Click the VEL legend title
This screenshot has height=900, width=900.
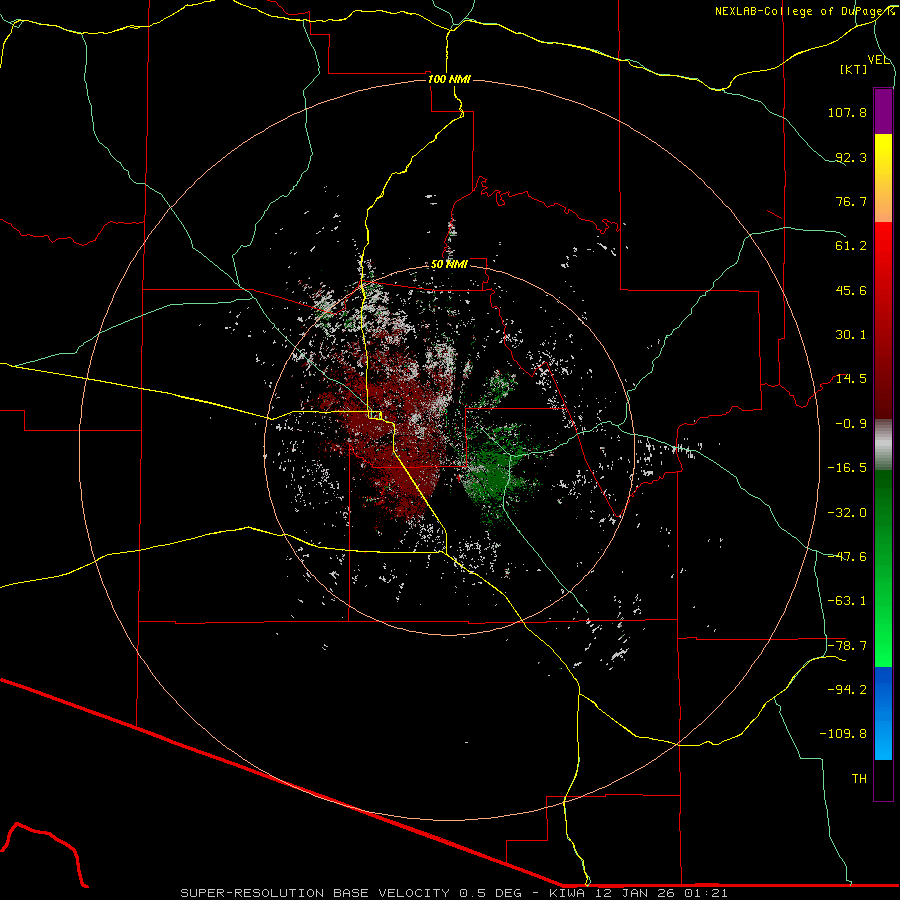[878, 60]
